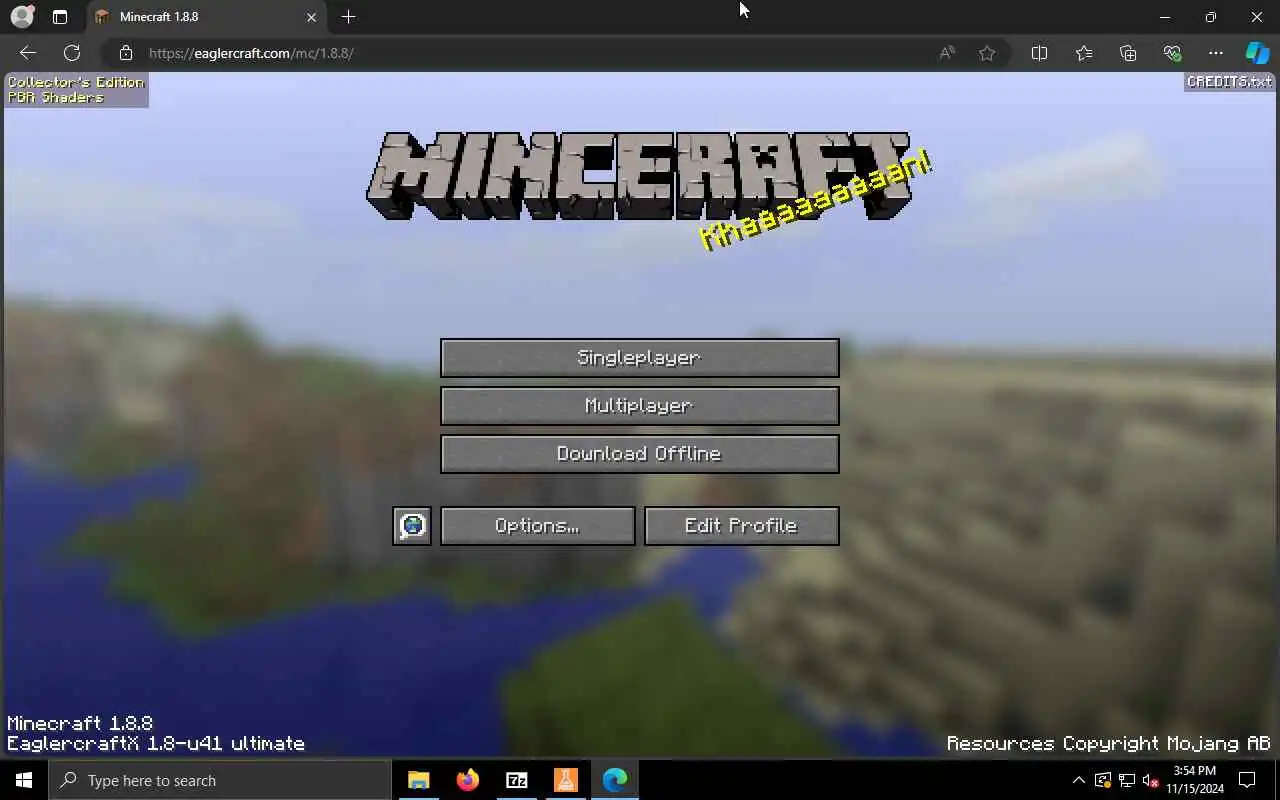
Task: Open File Explorer from taskbar
Action: (x=418, y=780)
